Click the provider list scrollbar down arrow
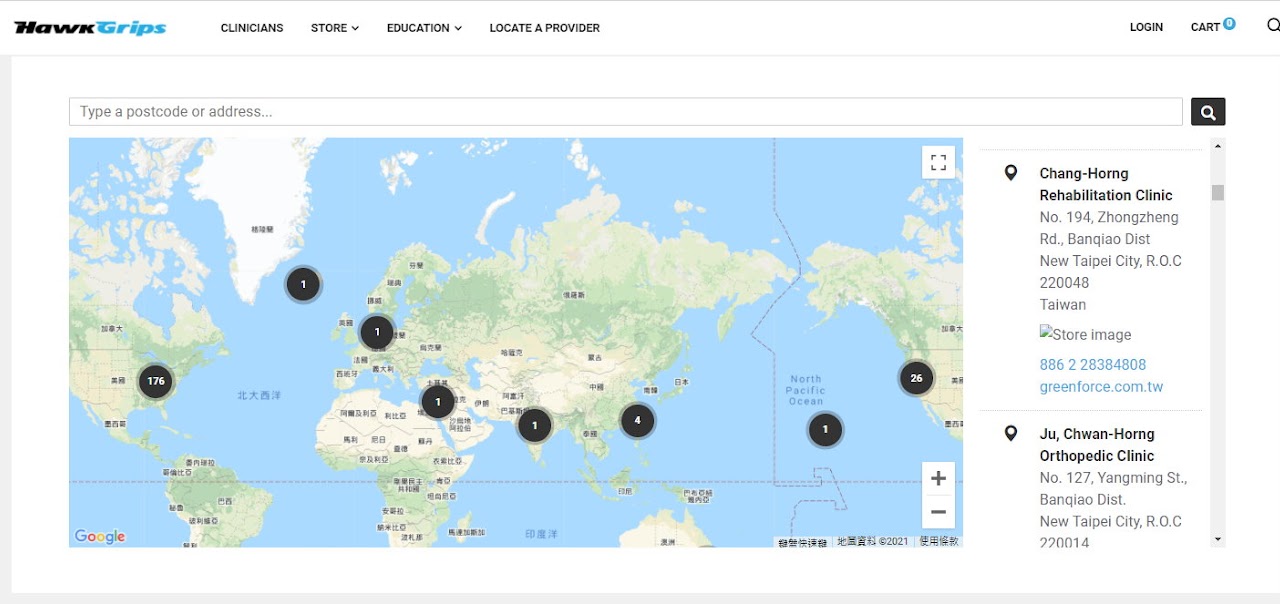The width and height of the screenshot is (1280, 604). click(x=1217, y=539)
